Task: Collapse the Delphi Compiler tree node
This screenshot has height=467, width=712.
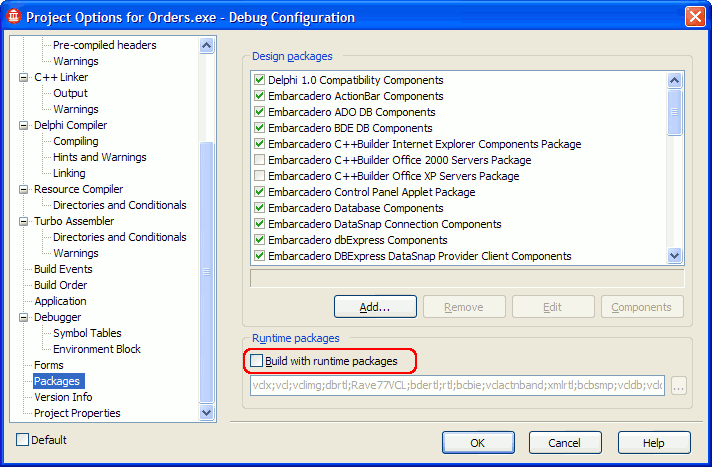Action: tap(25, 125)
